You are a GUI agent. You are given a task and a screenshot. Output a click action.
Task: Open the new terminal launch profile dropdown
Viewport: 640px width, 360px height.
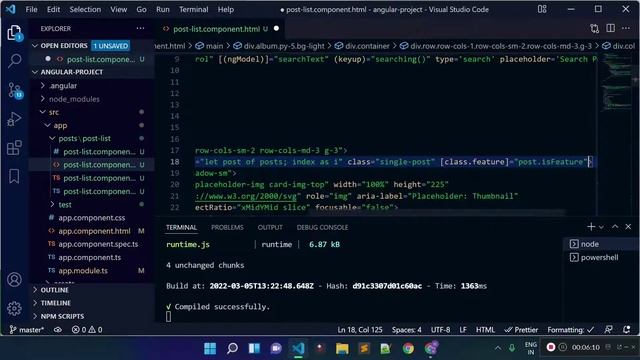[x=601, y=227]
